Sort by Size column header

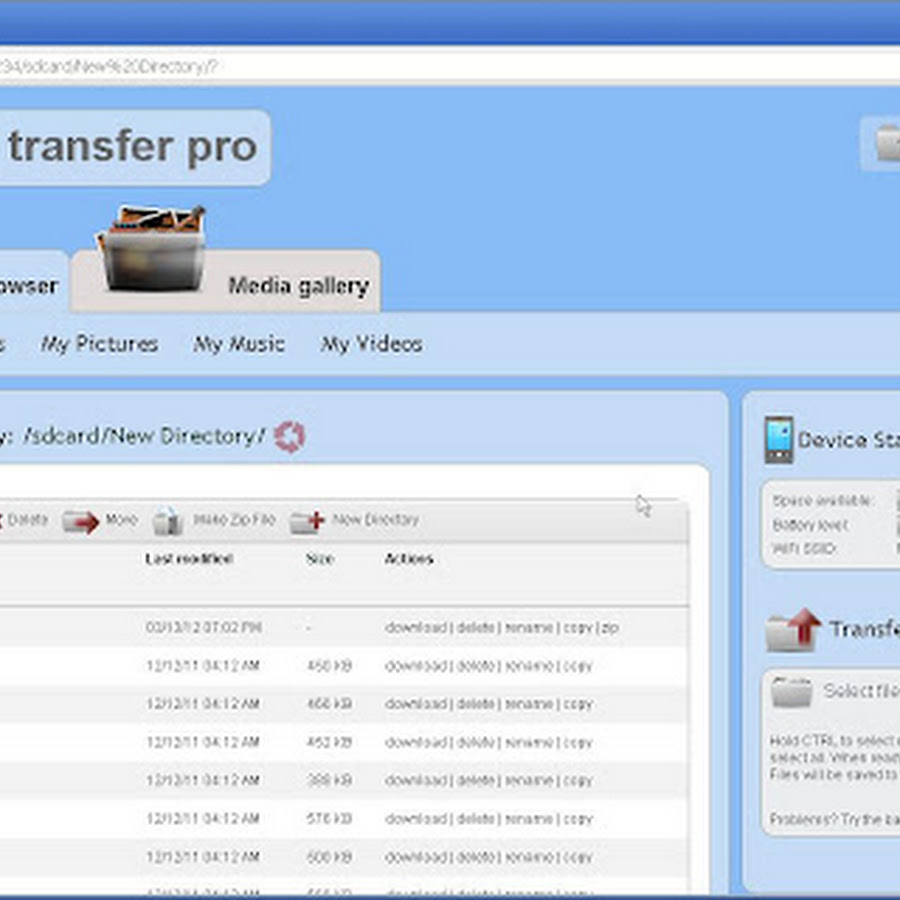click(x=320, y=559)
